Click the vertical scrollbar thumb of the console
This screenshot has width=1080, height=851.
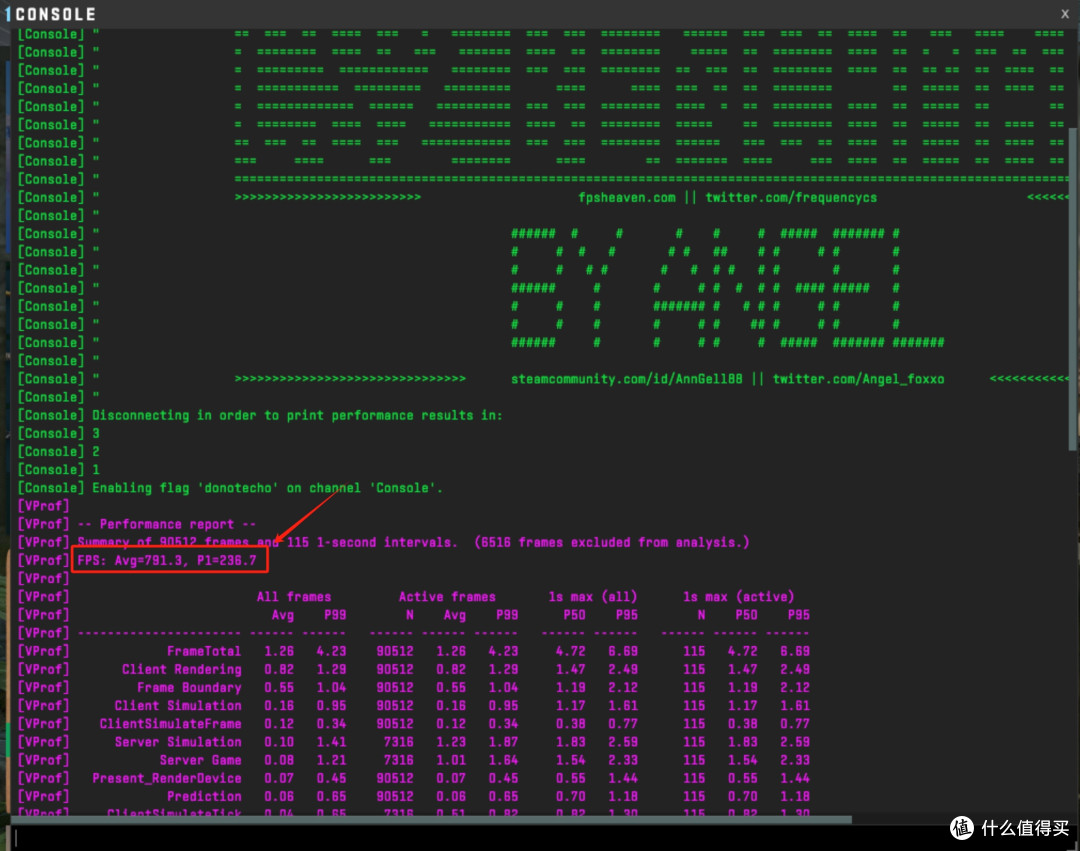1072,289
